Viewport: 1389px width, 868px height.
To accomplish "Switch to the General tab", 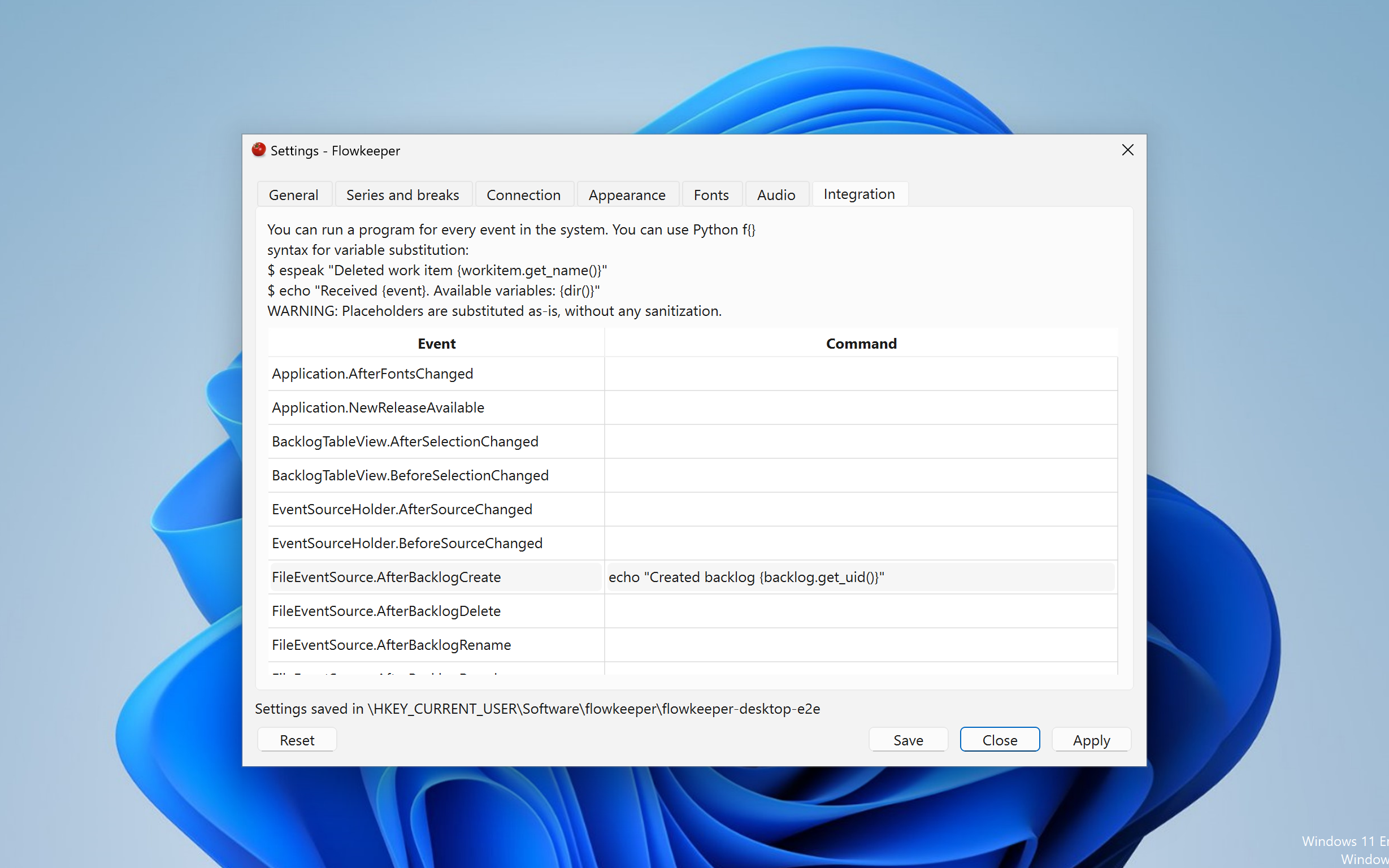I will click(293, 194).
